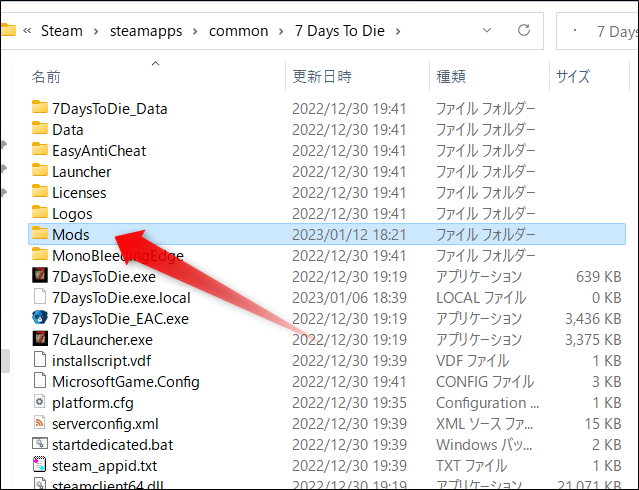Viewport: 639px width, 490px height.
Task: Click the EasyAntiCheat folder icon
Action: pyautogui.click(x=40, y=149)
